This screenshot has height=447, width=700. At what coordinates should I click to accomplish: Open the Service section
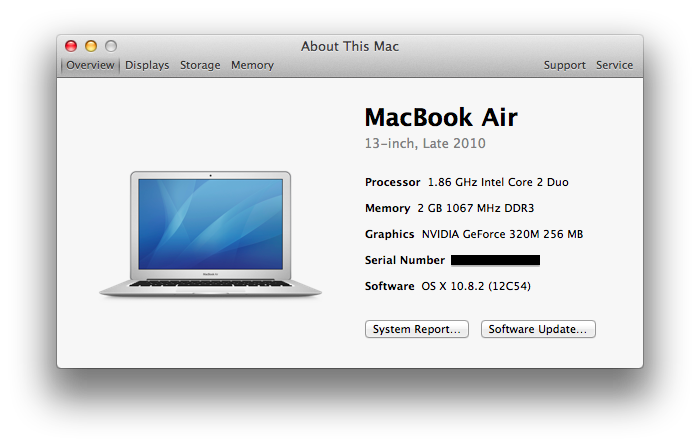tap(614, 65)
